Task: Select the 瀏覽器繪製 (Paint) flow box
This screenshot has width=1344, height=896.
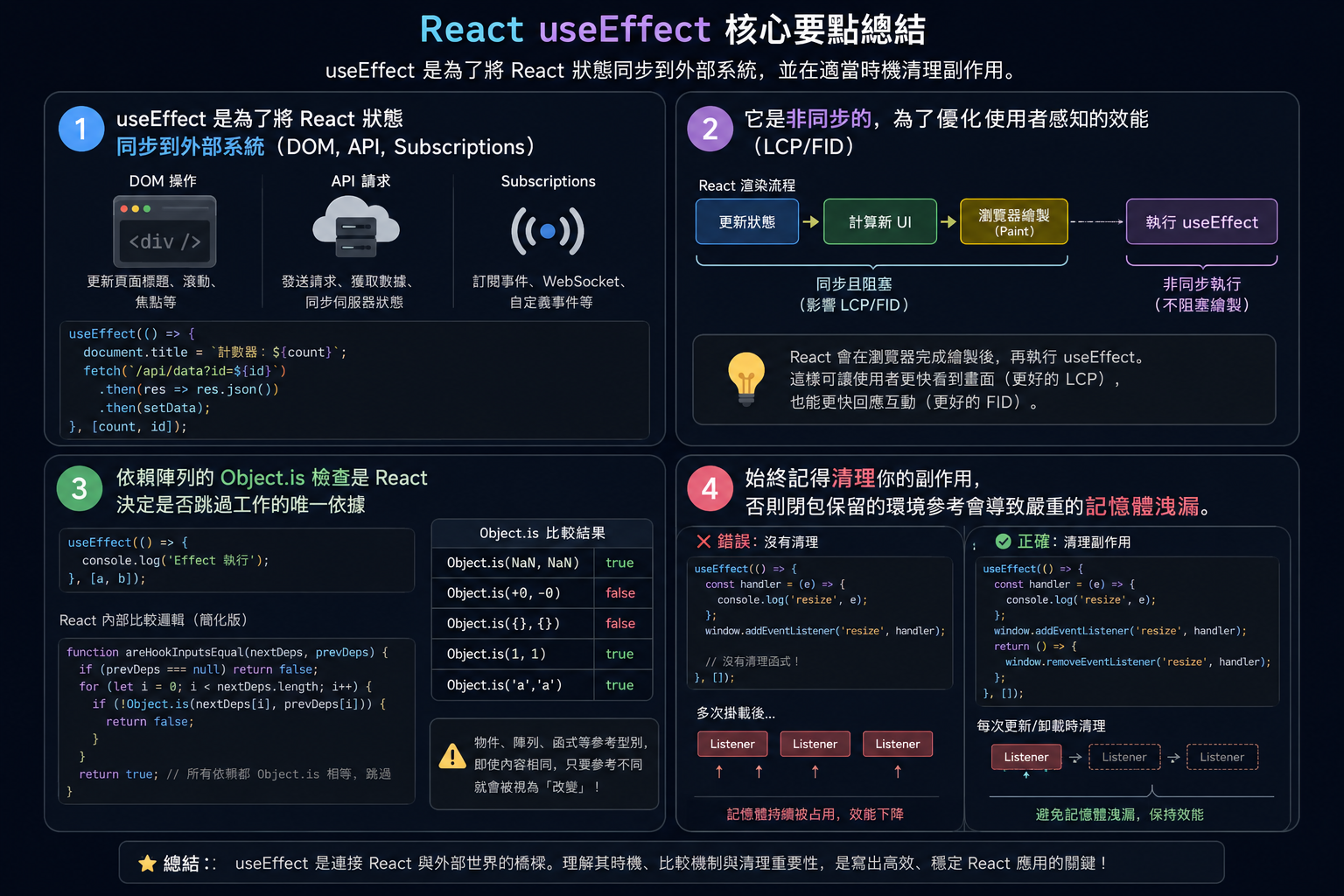Action: [1014, 221]
